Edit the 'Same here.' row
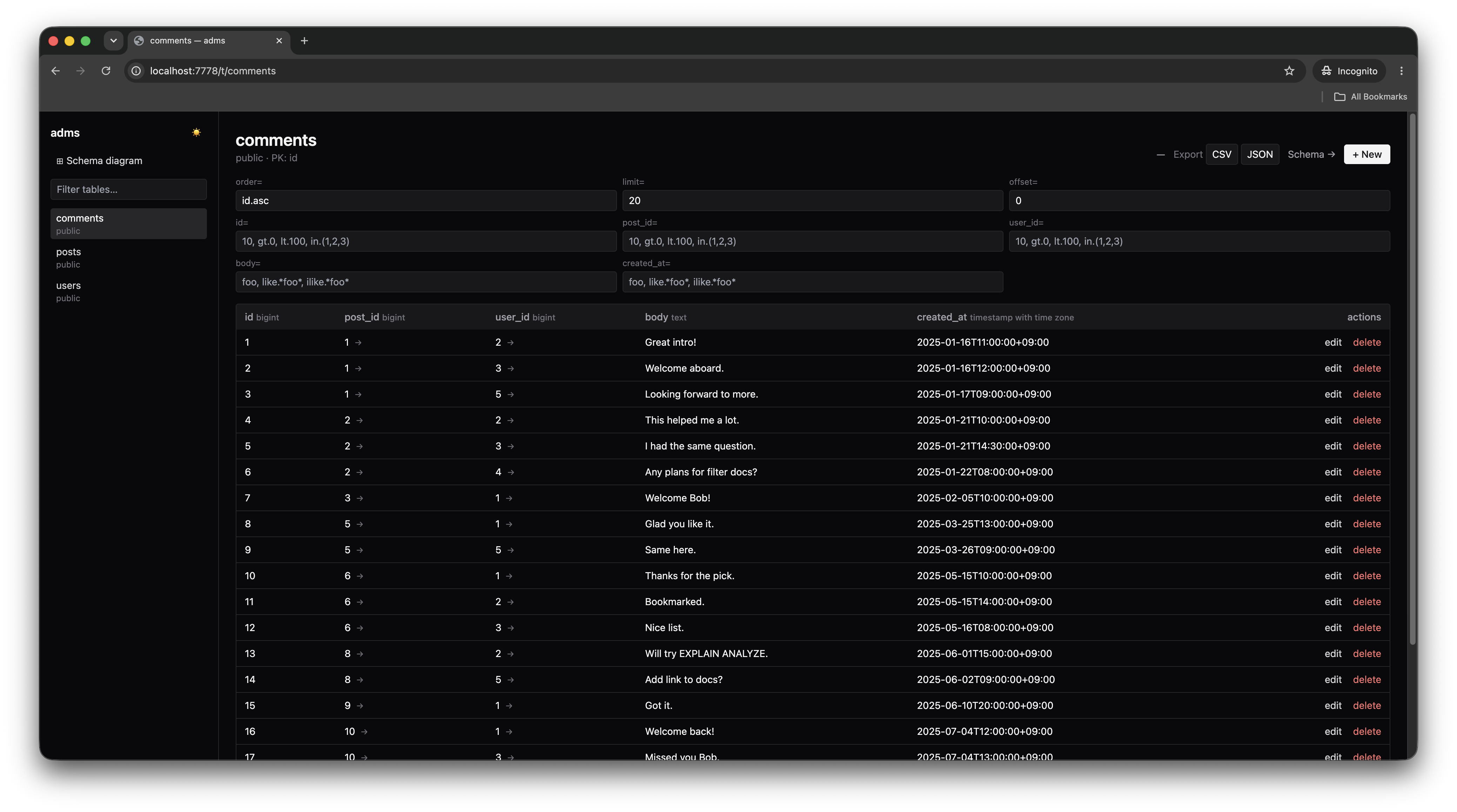 pos(1332,550)
